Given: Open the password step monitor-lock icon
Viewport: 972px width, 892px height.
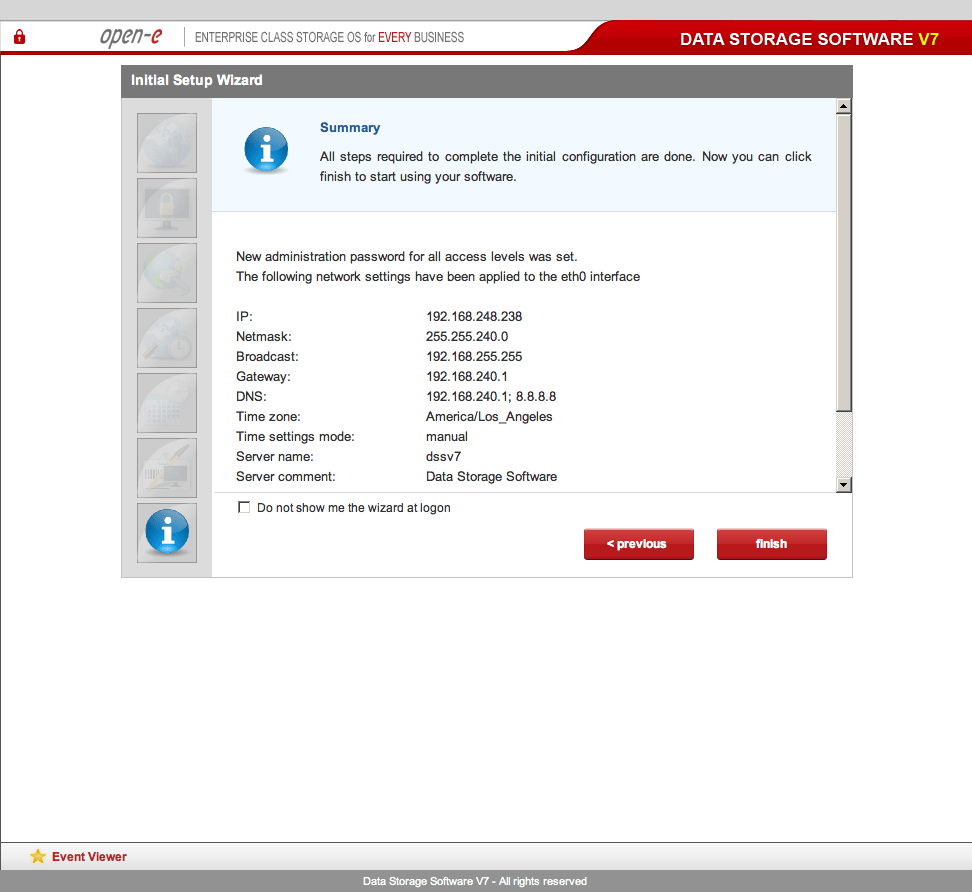Looking at the screenshot, I should point(167,208).
